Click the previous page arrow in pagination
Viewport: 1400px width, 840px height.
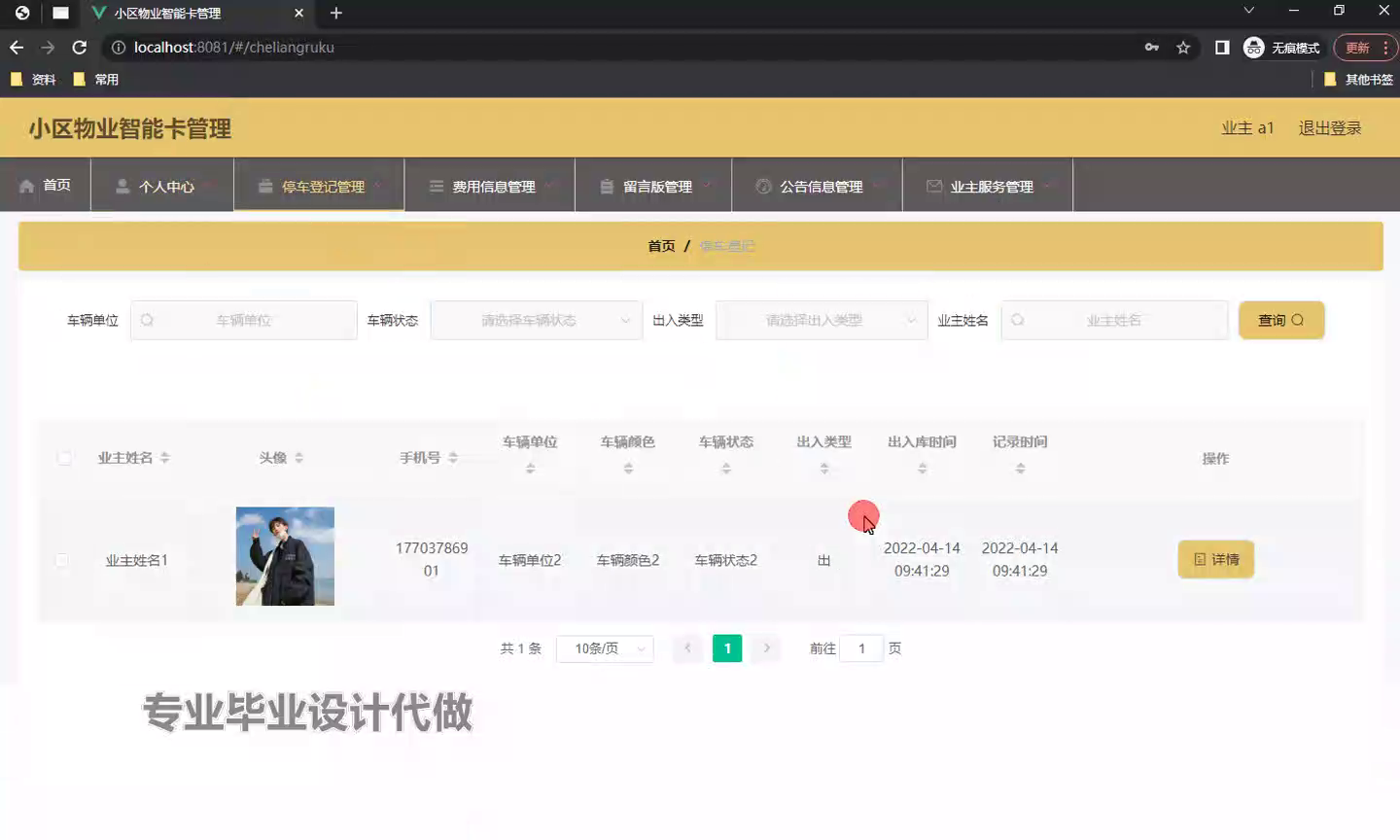[x=688, y=648]
